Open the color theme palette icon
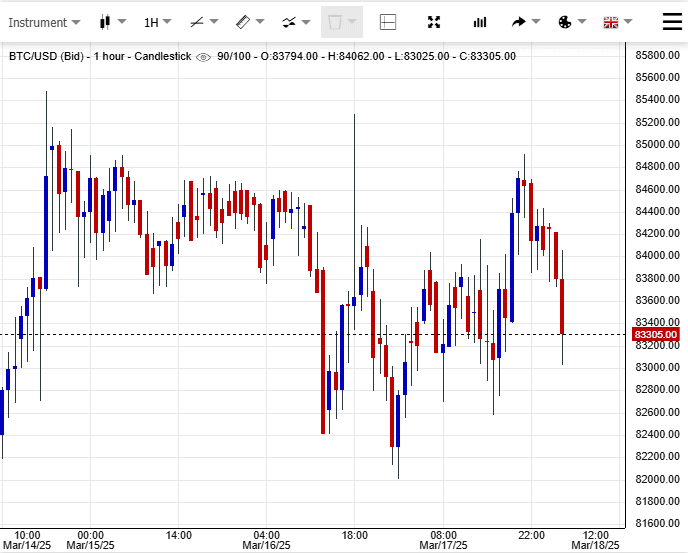688x553 pixels. click(564, 22)
